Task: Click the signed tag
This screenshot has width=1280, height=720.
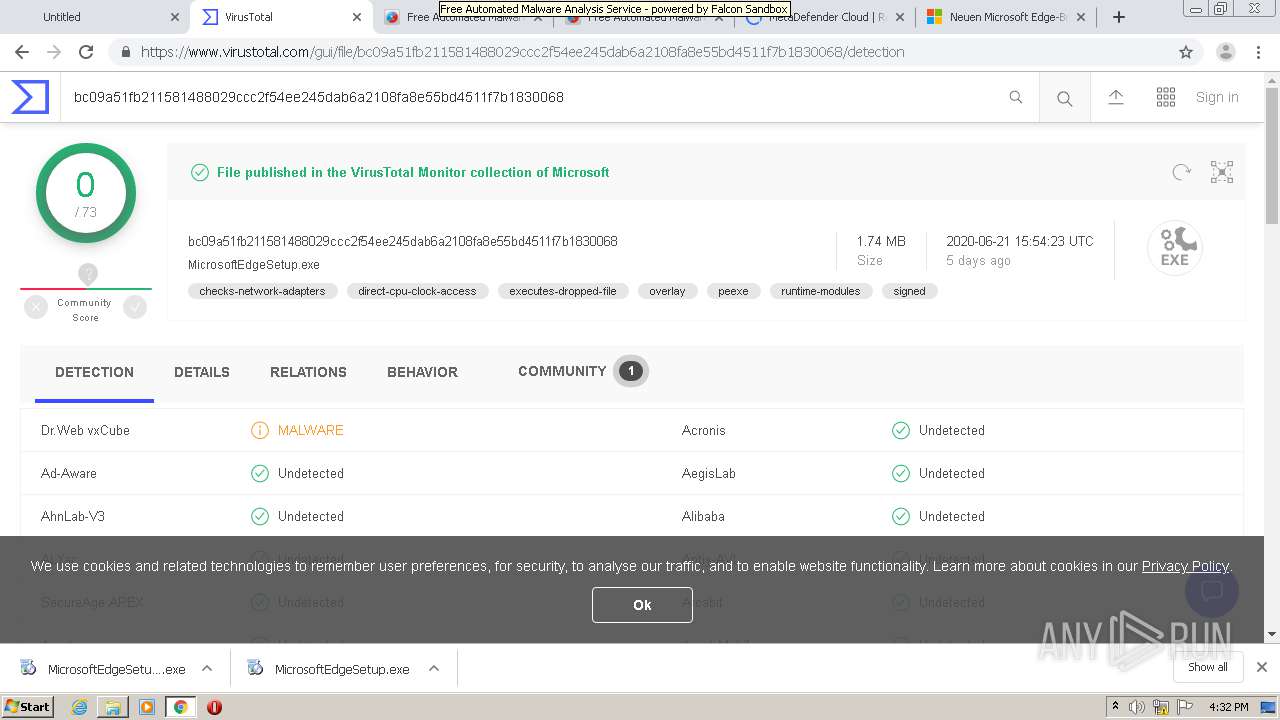Action: 909,291
